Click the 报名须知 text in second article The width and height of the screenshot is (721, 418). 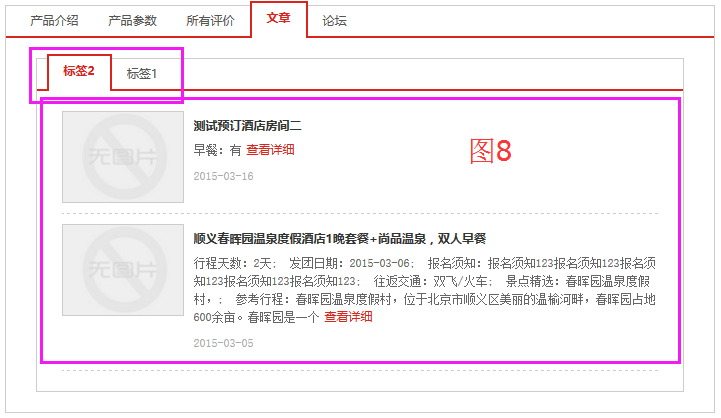(x=450, y=263)
